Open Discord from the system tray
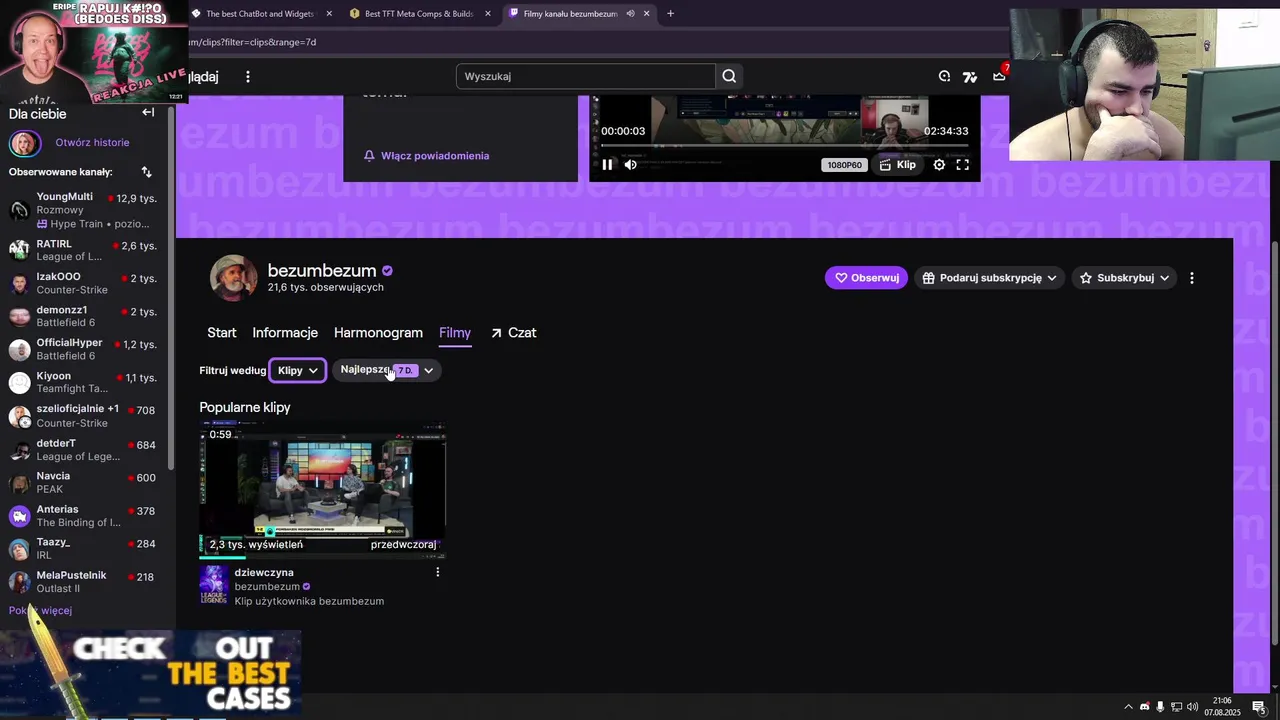Image resolution: width=1280 pixels, height=720 pixels. click(1145, 707)
